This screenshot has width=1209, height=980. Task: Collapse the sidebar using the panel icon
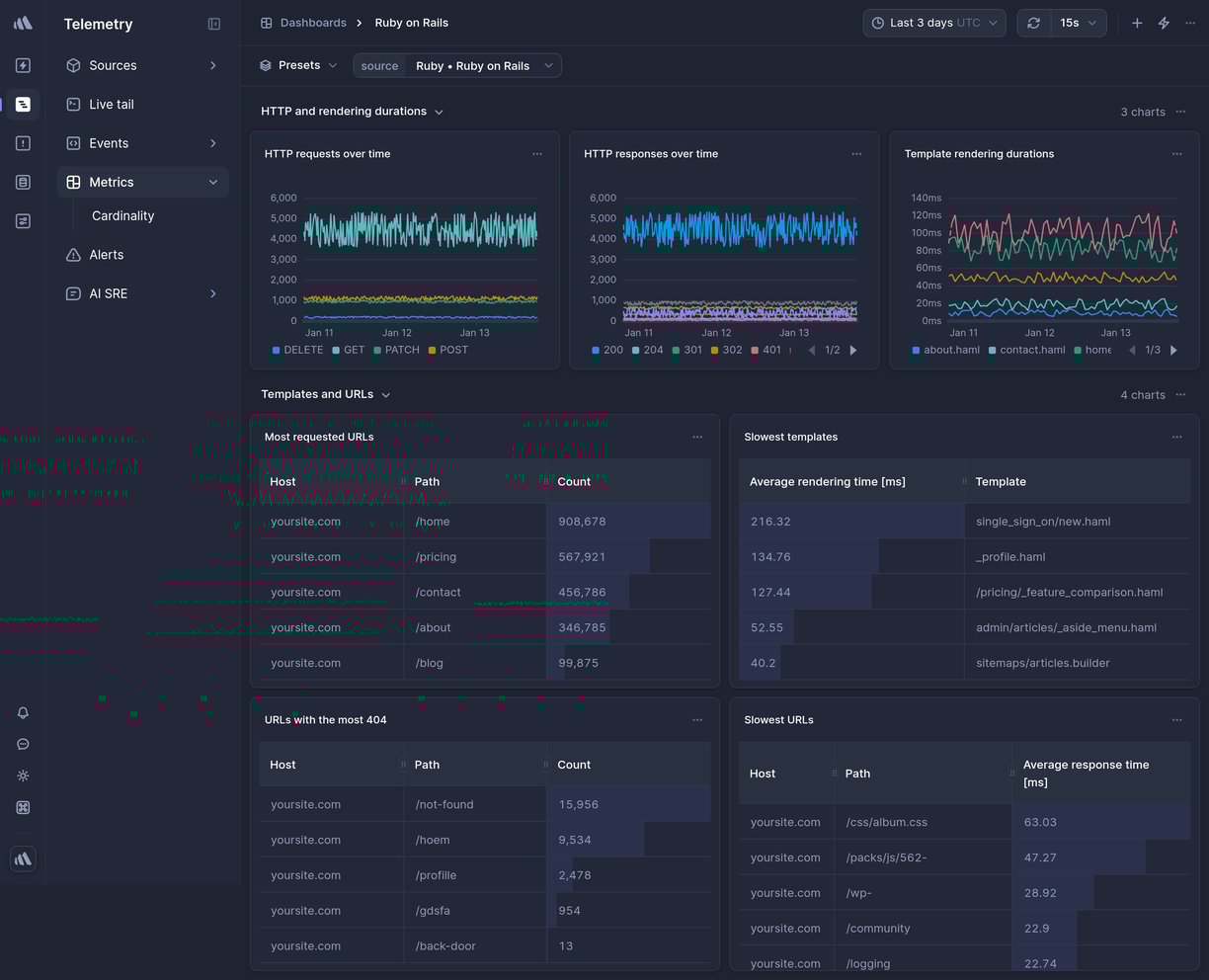214,24
